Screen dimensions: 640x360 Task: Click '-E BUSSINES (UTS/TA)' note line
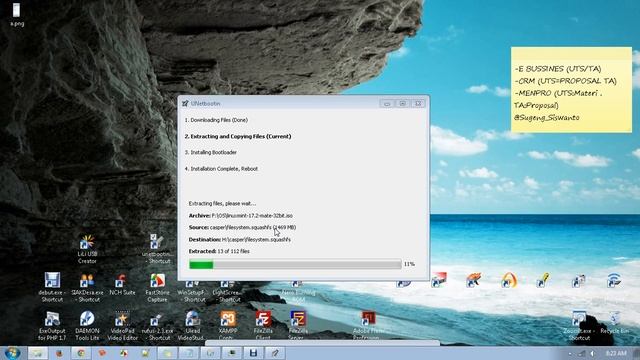[558, 69]
